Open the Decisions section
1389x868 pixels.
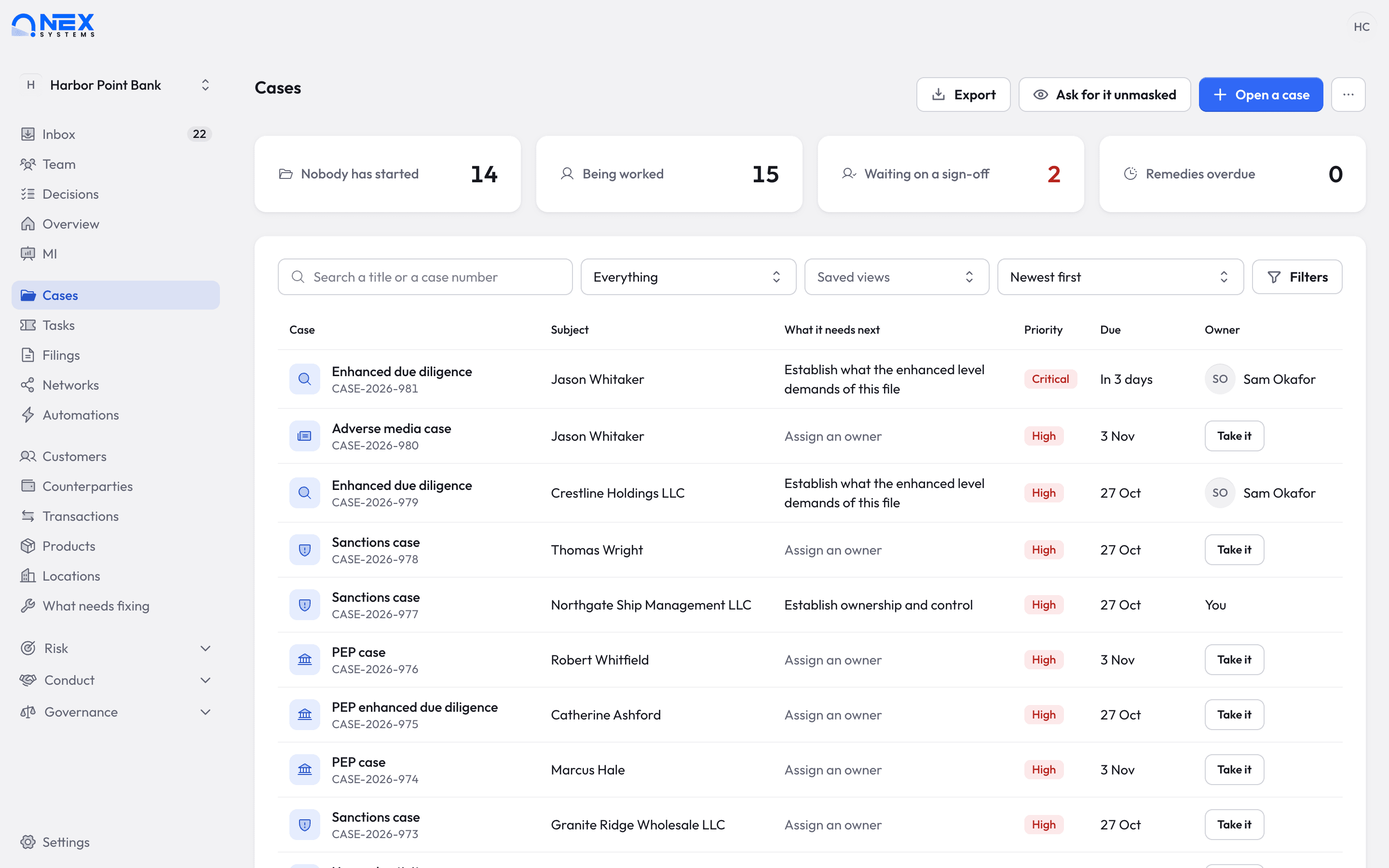coord(115,194)
